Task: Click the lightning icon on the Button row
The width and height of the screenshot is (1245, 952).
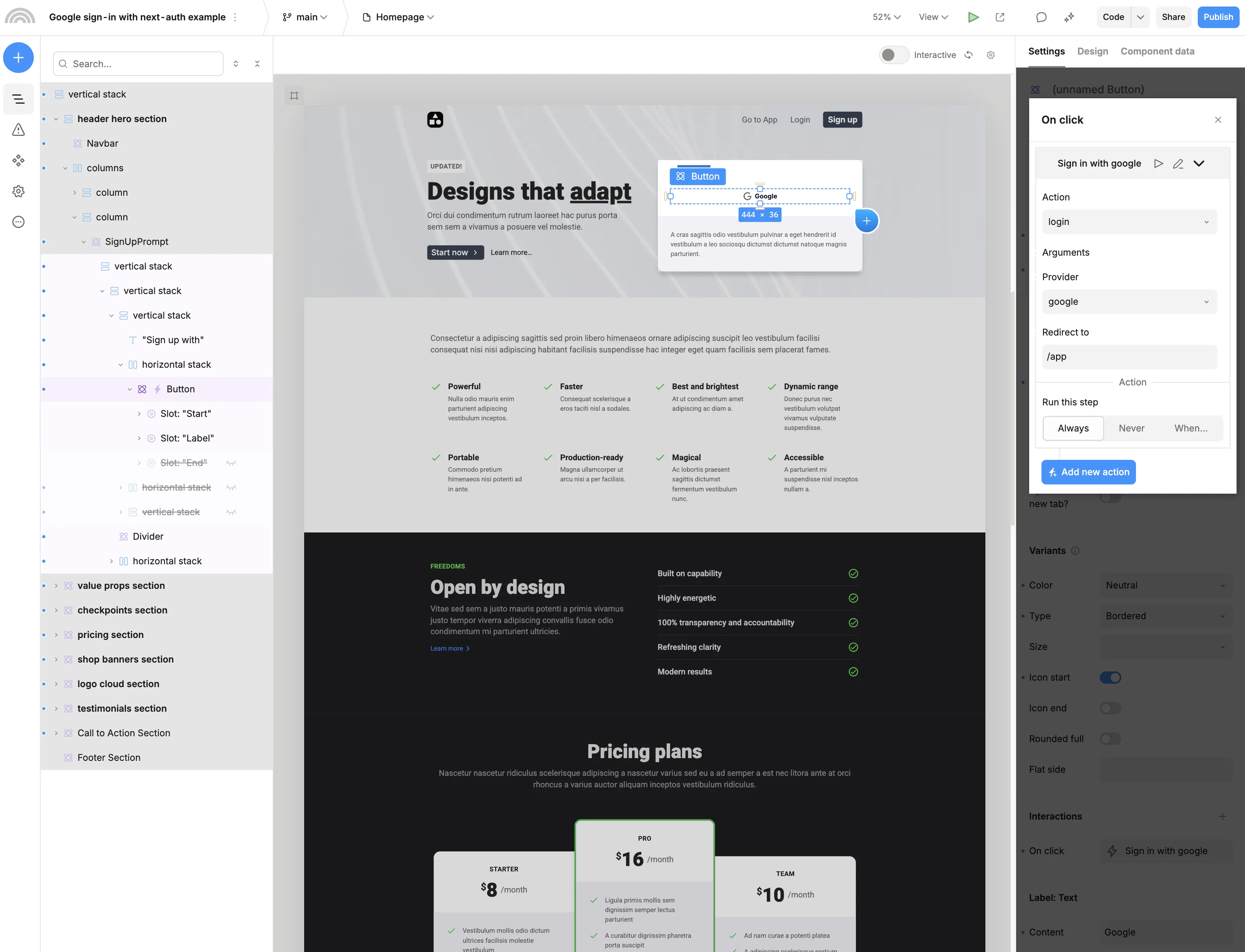Action: [157, 389]
